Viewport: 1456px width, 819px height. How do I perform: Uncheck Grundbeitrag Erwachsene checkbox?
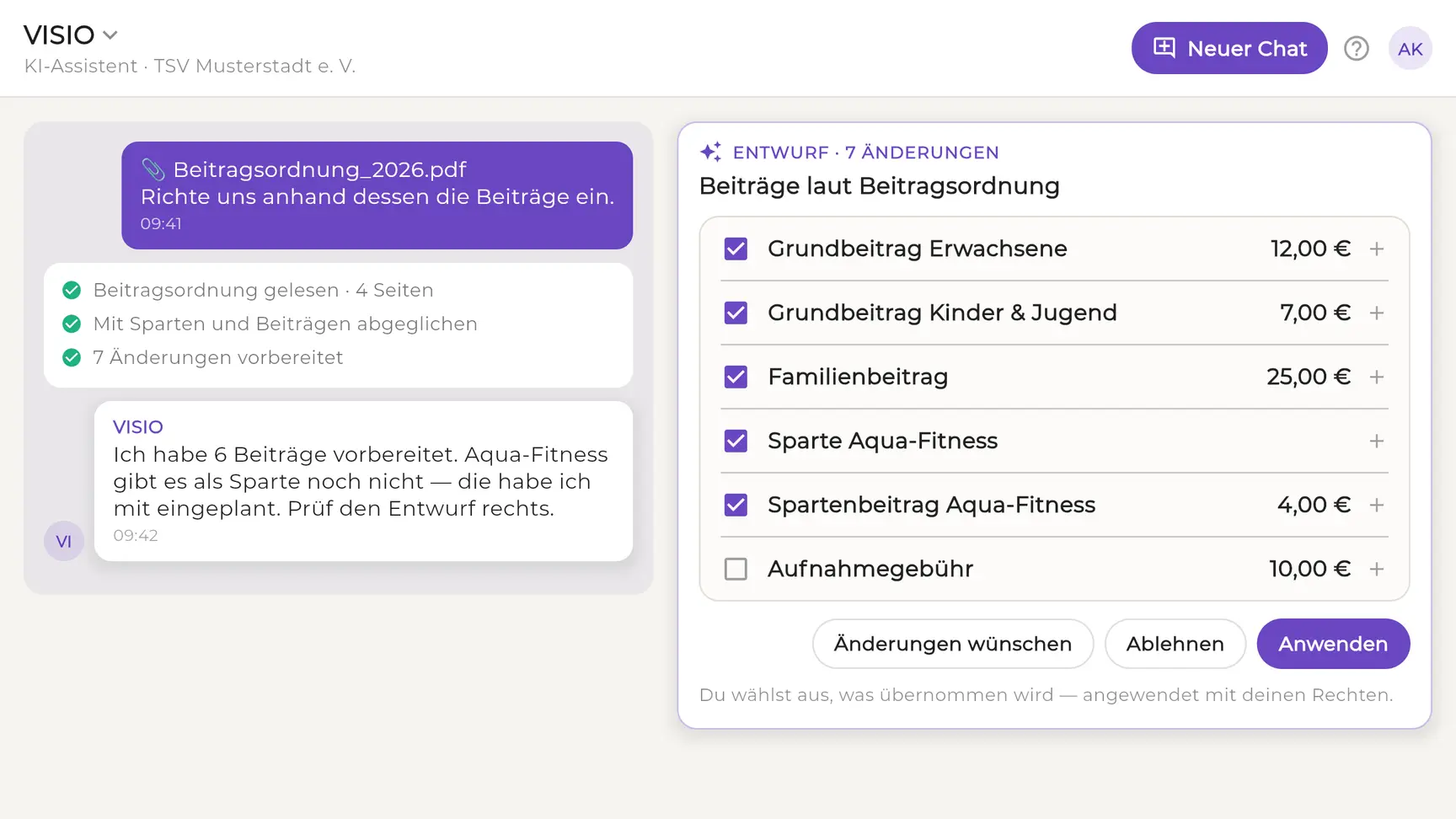[x=736, y=249]
